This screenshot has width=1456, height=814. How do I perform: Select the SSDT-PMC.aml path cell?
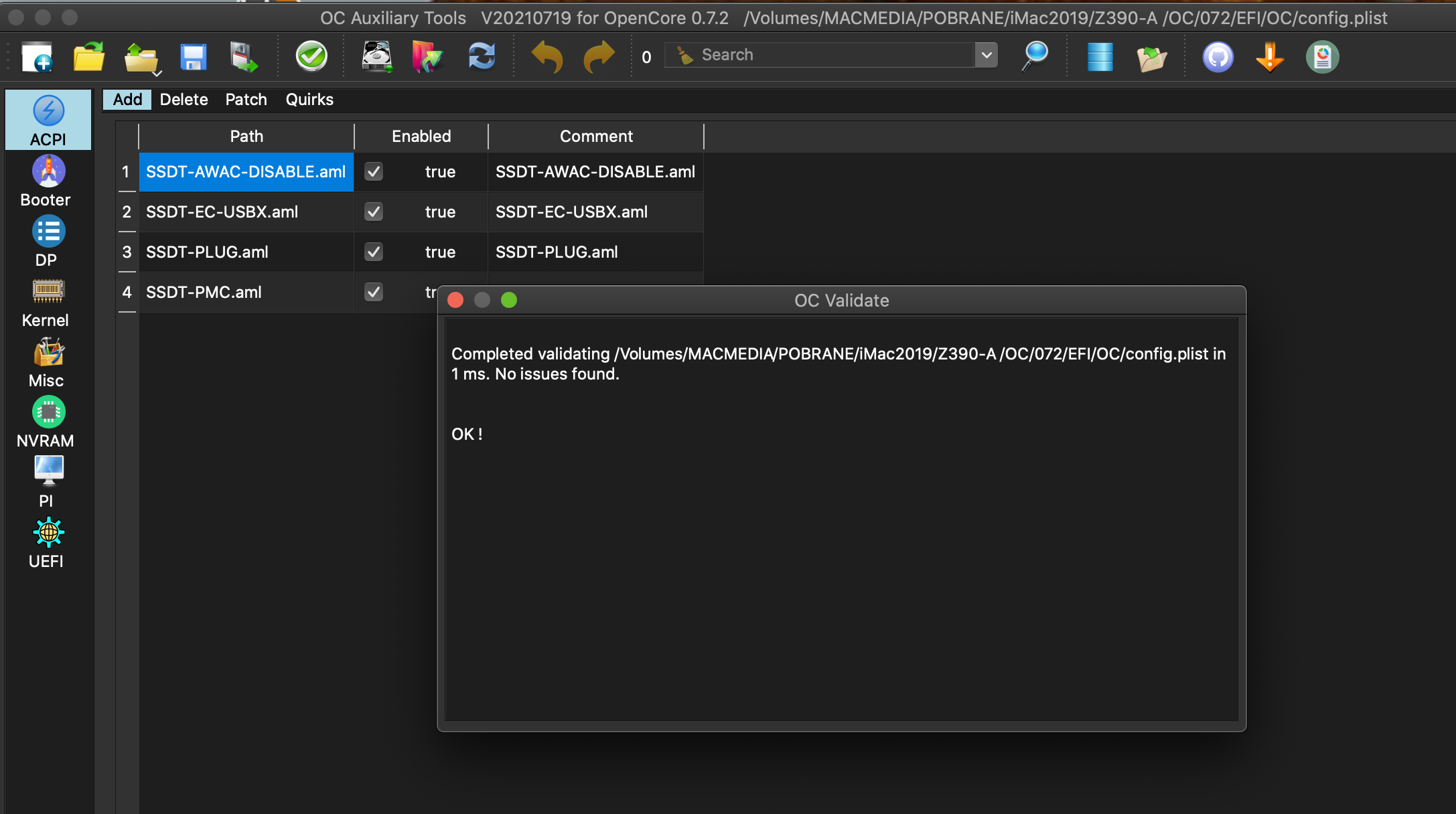[x=246, y=293]
